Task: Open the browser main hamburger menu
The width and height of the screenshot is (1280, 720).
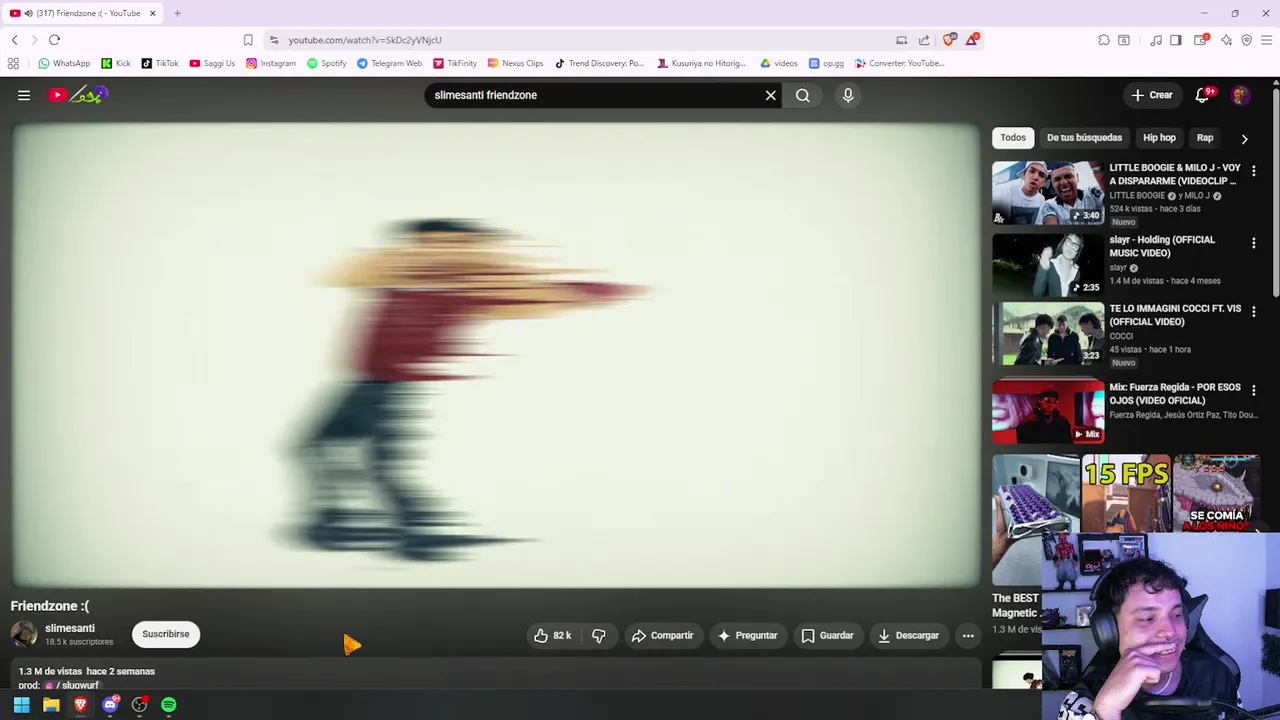Action: pyautogui.click(x=1266, y=40)
